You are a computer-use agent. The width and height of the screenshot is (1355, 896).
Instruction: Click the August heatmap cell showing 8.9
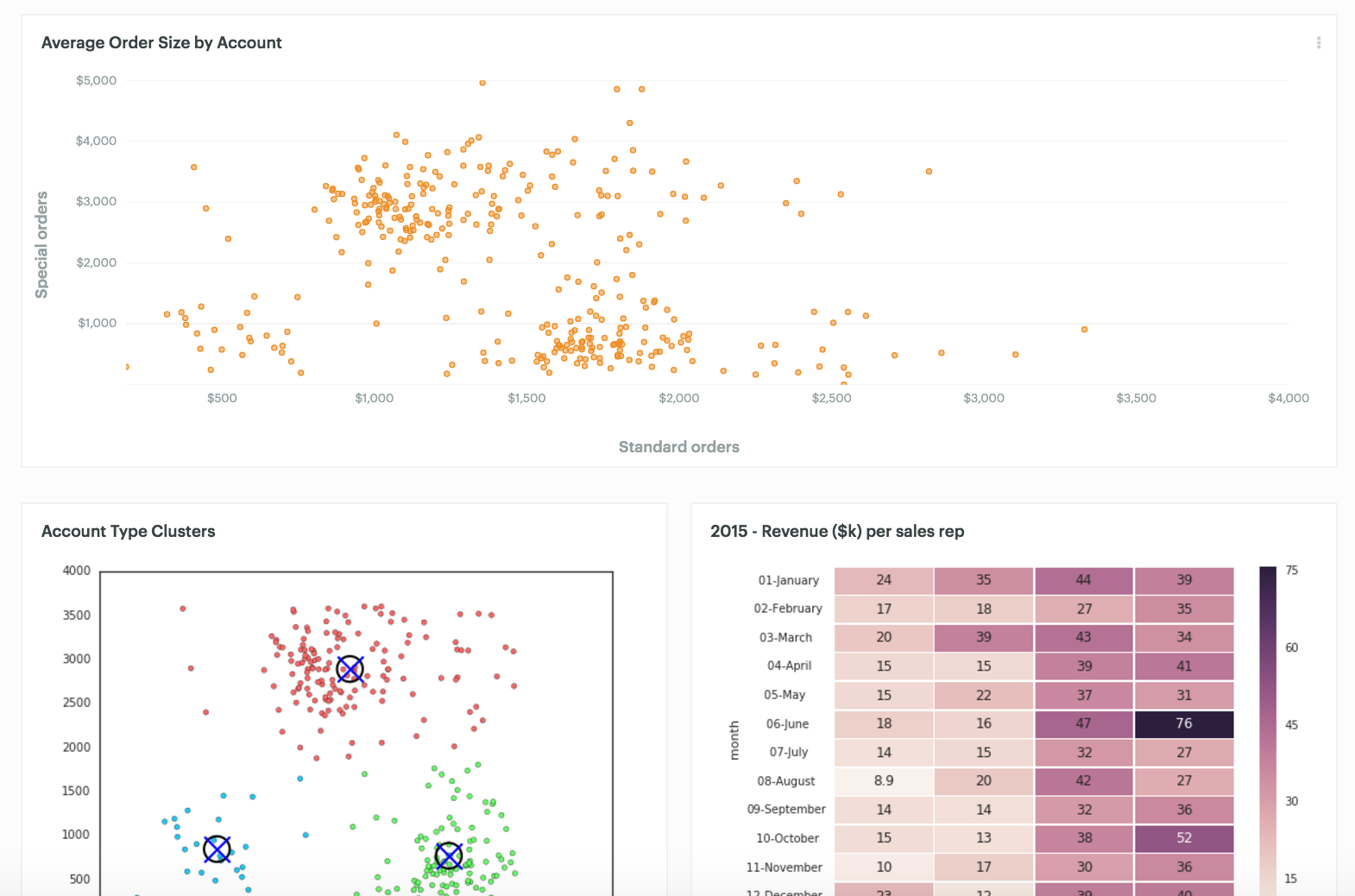coord(884,781)
